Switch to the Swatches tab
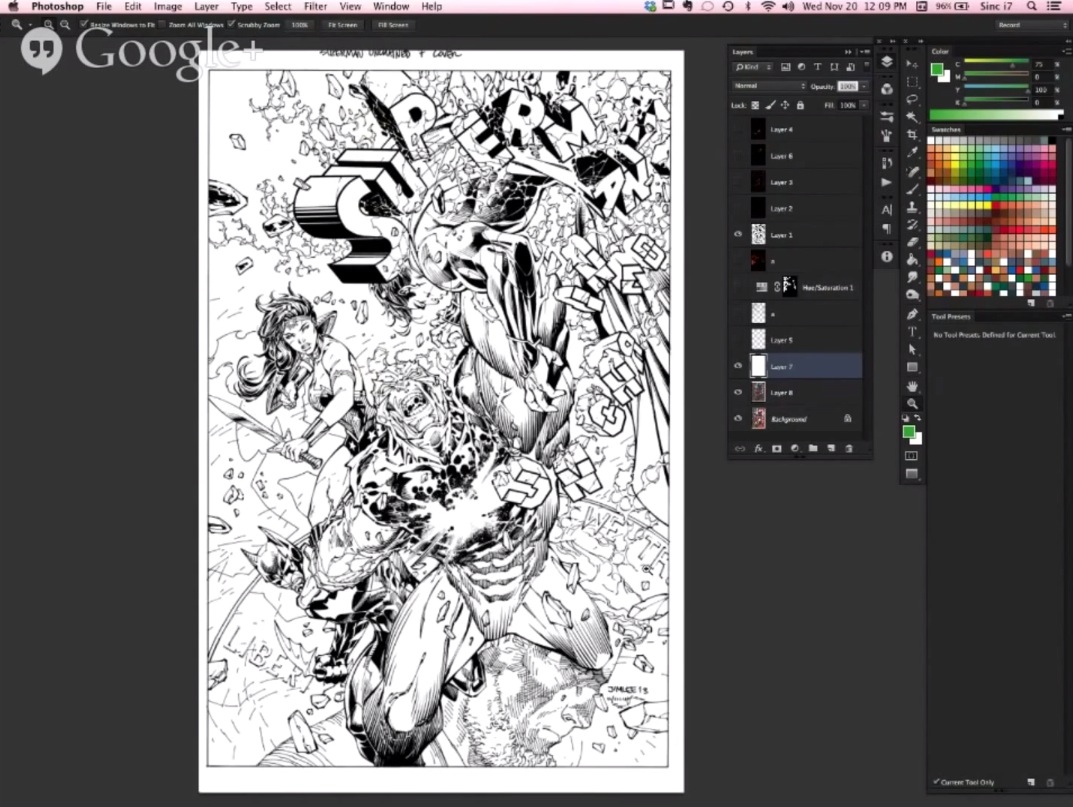The width and height of the screenshot is (1073, 807). tap(946, 129)
